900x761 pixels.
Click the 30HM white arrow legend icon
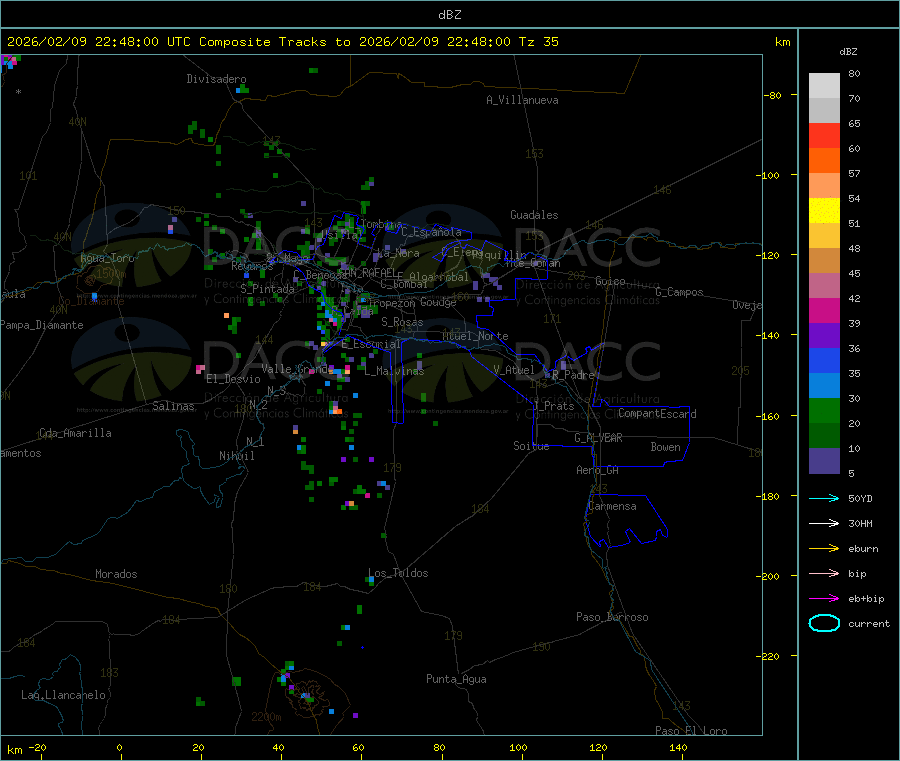pyautogui.click(x=824, y=523)
